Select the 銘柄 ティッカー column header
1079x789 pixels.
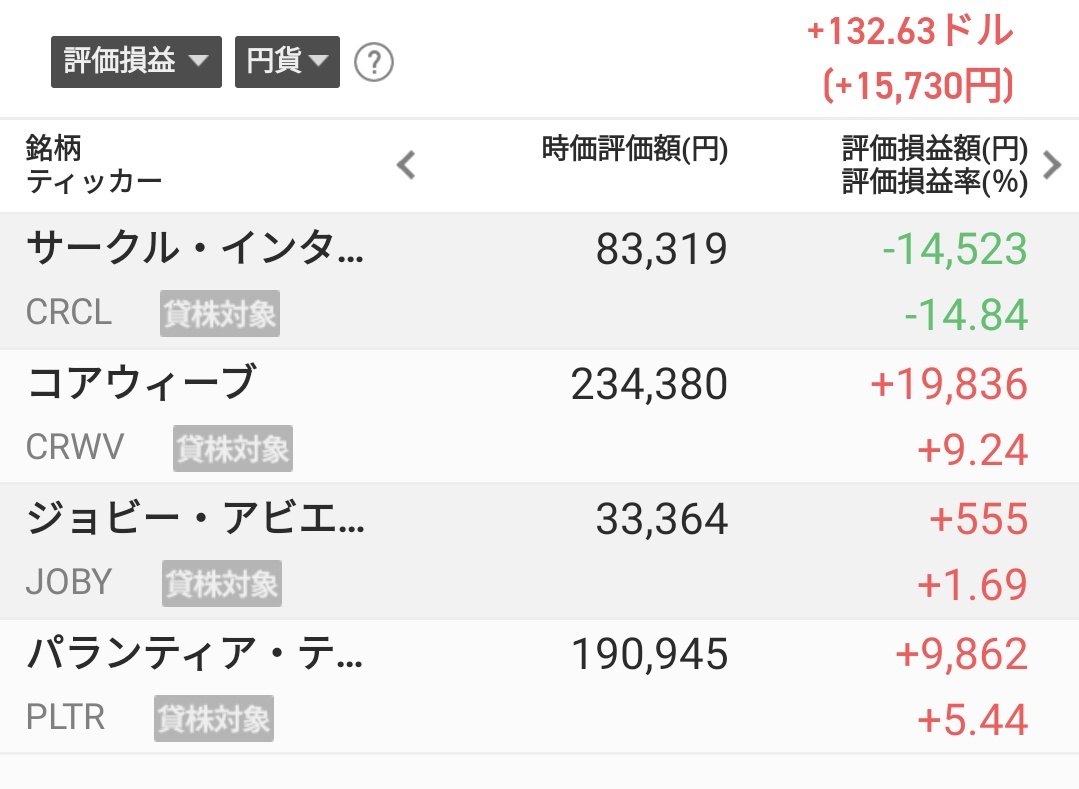pos(94,165)
